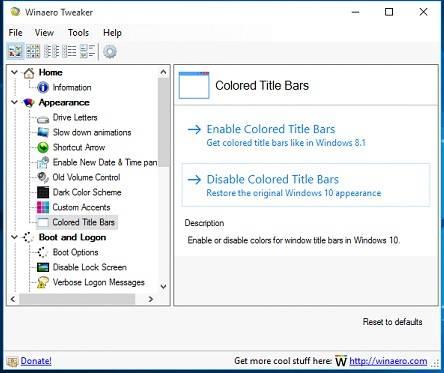Click the Home house icon in tree
Image resolution: width=444 pixels, height=373 pixels.
tap(29, 73)
